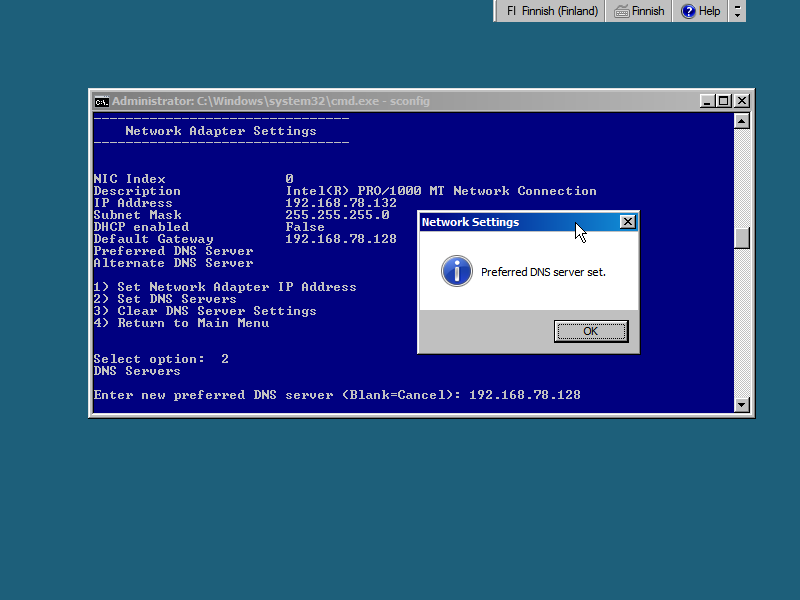Open the blue Help question mark icon
The width and height of the screenshot is (800, 600).
click(688, 11)
